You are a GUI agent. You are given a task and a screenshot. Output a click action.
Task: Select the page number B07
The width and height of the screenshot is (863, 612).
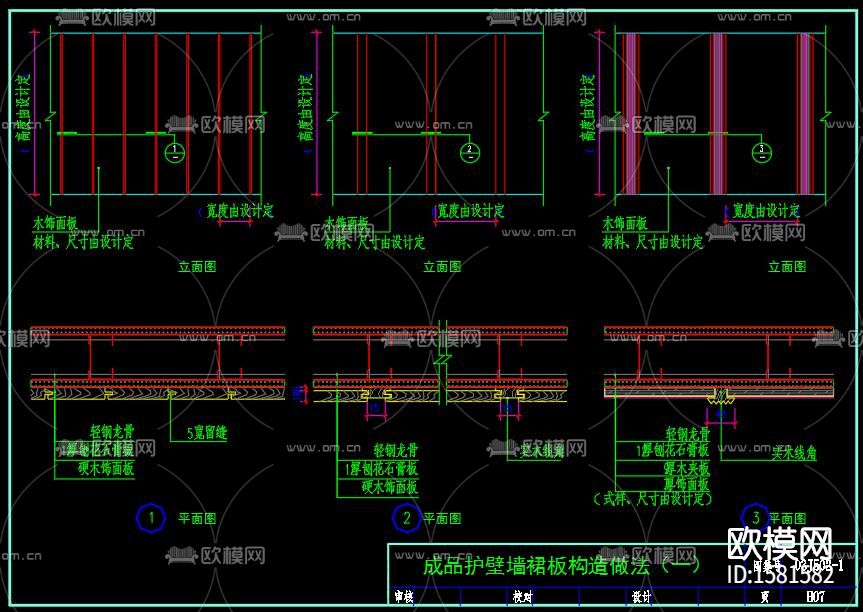(816, 596)
